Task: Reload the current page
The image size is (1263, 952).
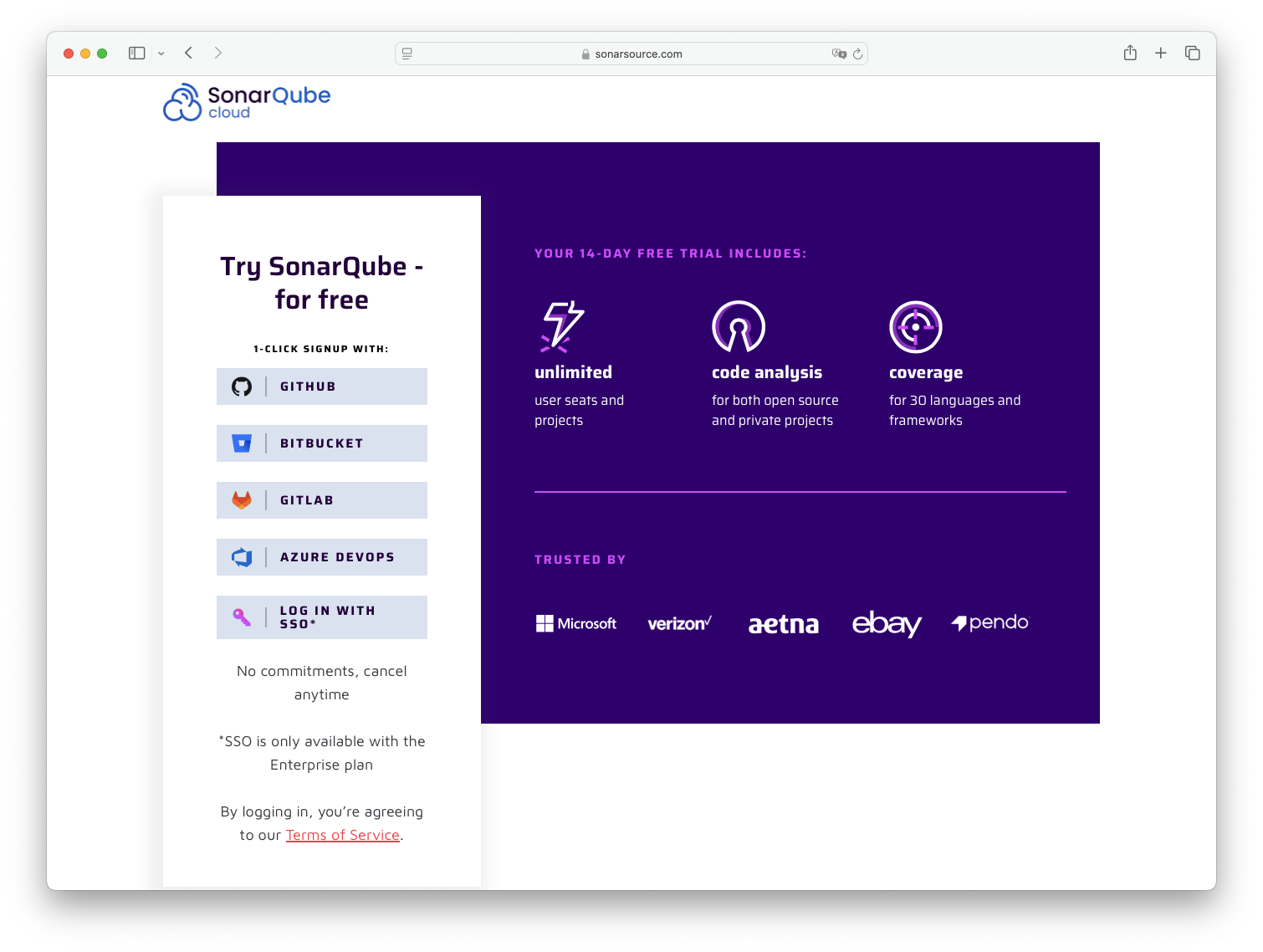Action: coord(857,54)
